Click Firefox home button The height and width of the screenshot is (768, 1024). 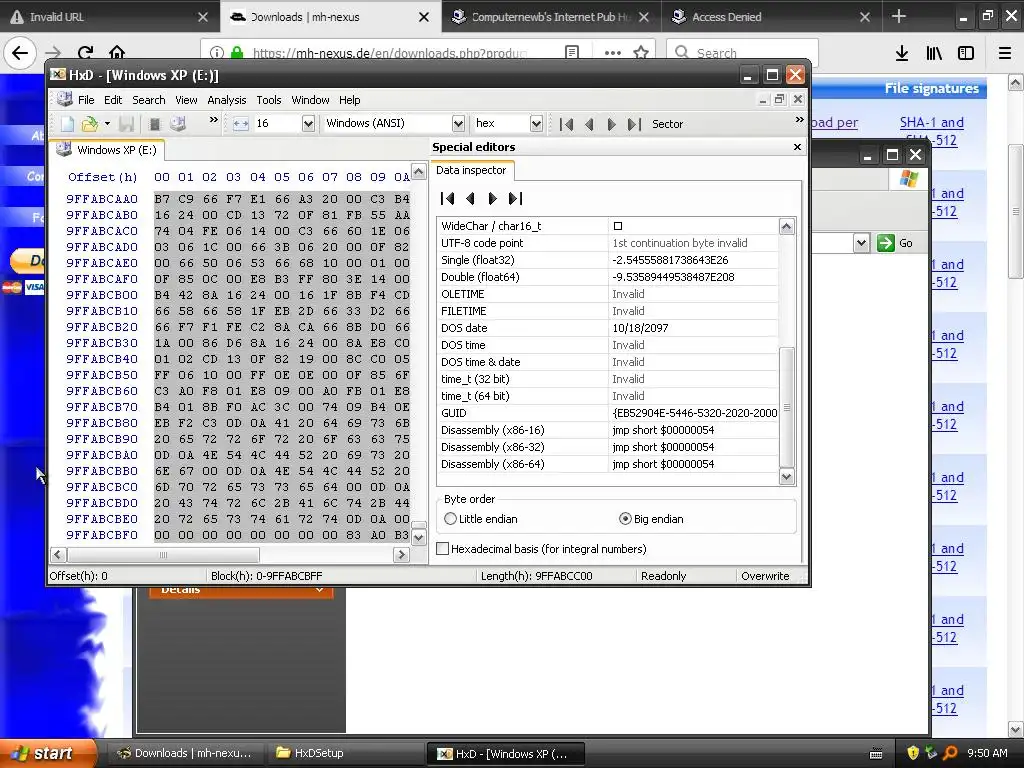[117, 53]
